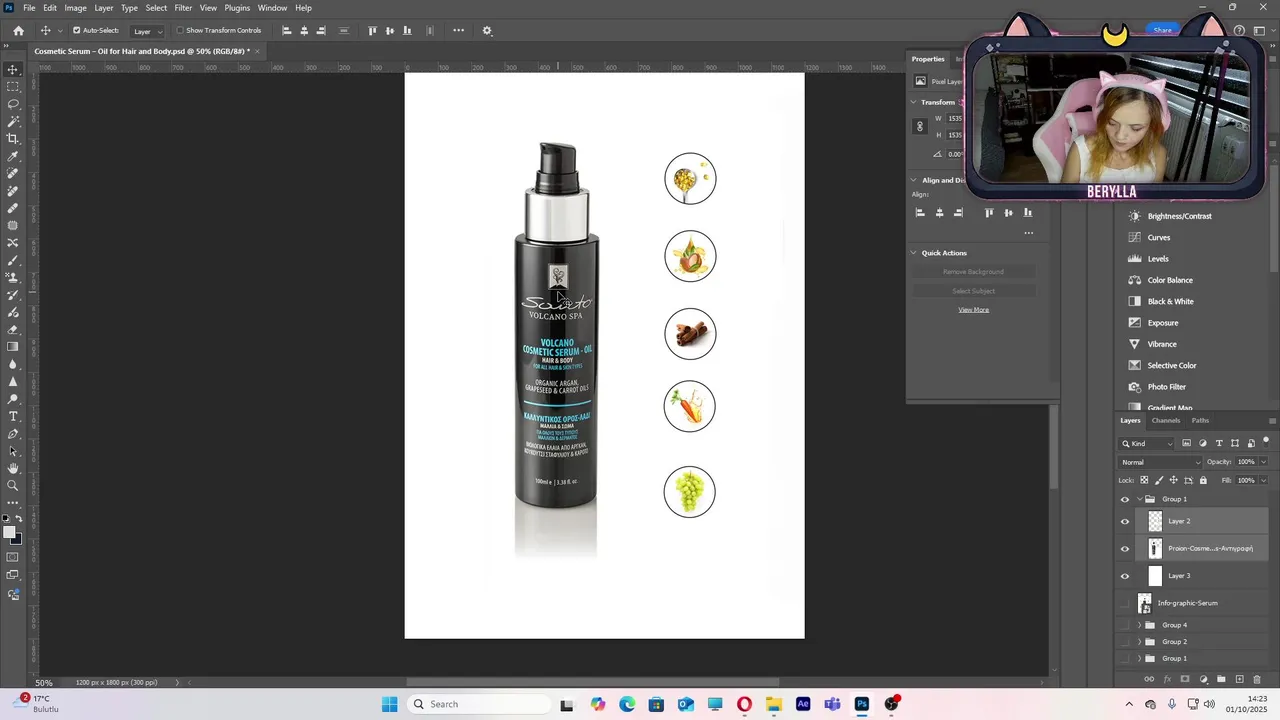Create a new group folder icon
Screen dimensions: 1280x720
coord(1221,679)
